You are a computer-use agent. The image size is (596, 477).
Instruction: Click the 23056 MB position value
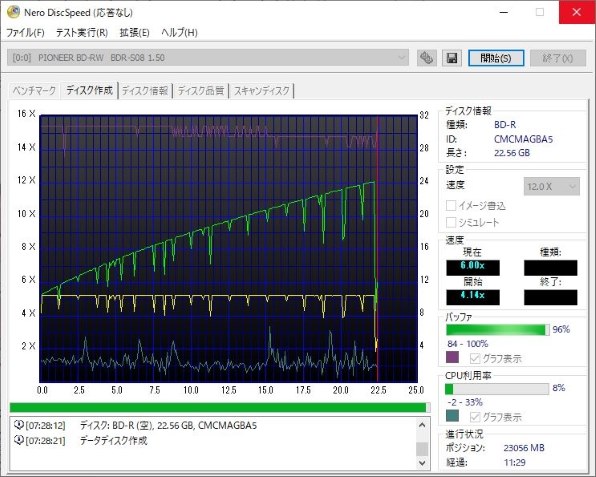coord(524,448)
